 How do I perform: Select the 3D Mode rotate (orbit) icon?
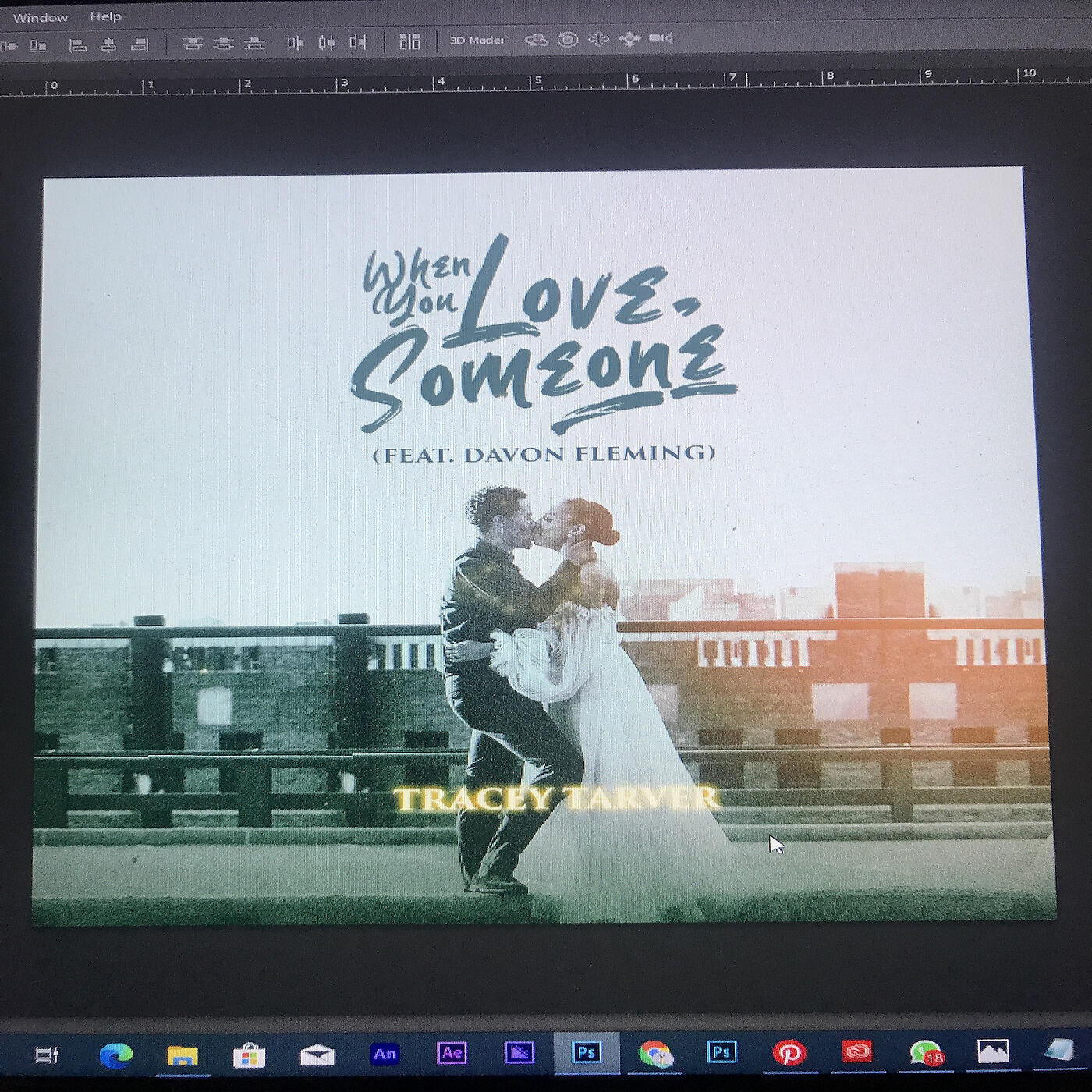(536, 40)
